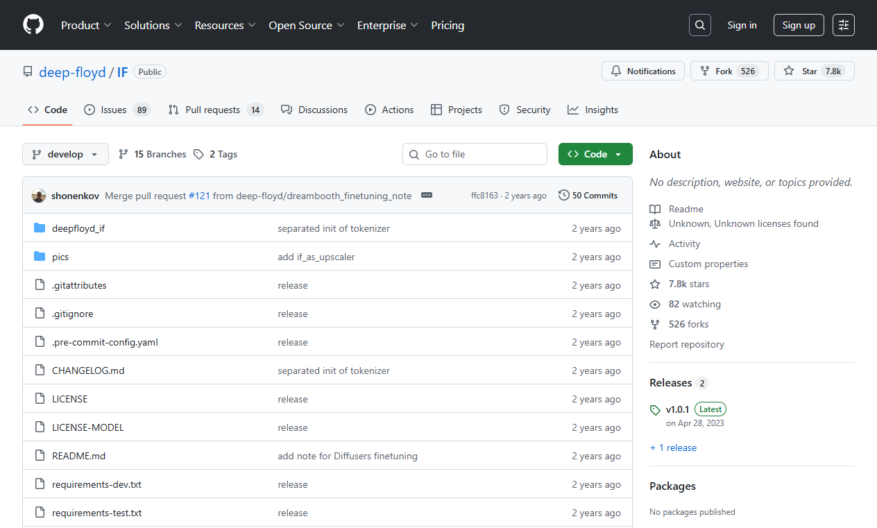This screenshot has width=877, height=528.
Task: Open the Projects tab
Action: pyautogui.click(x=456, y=110)
